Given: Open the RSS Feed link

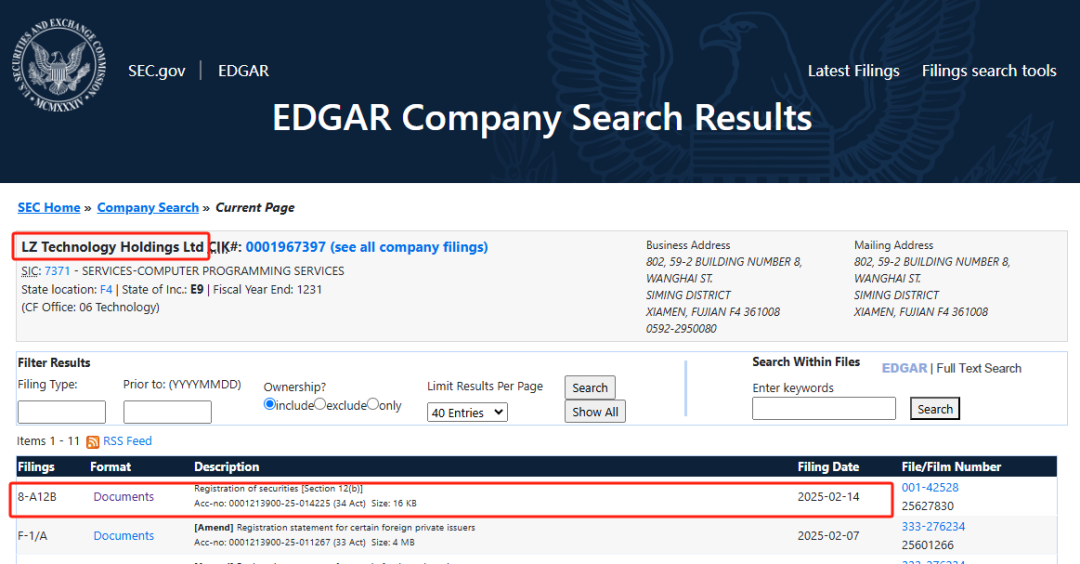Looking at the screenshot, I should point(127,441).
